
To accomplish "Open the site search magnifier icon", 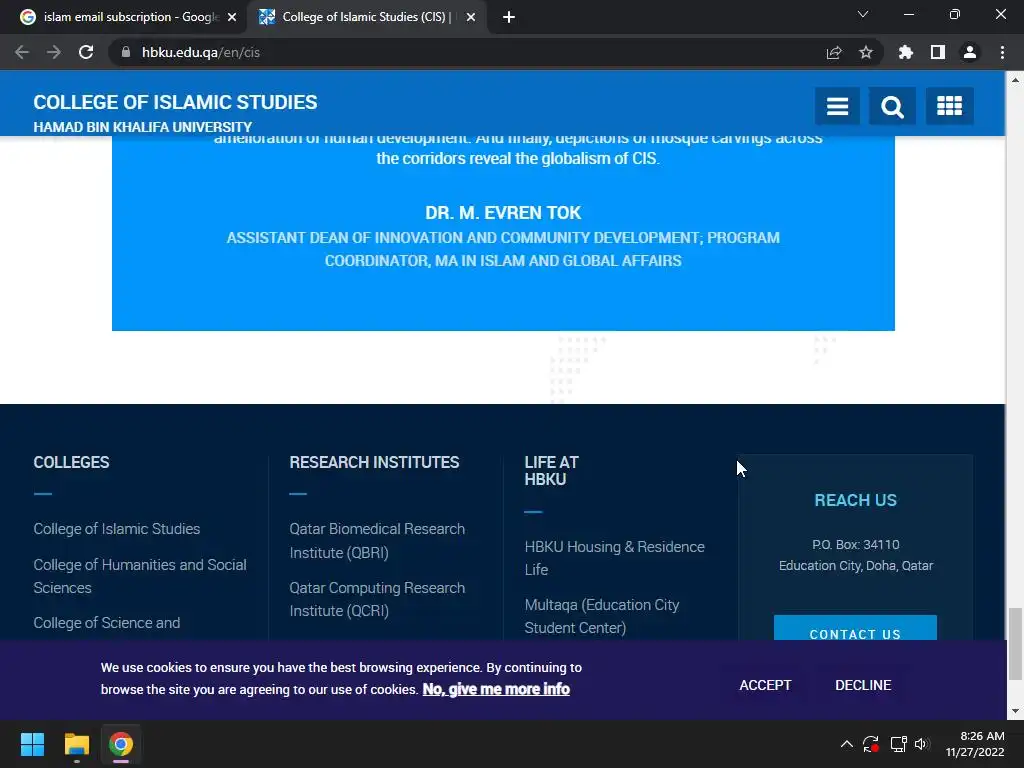I will [x=892, y=106].
